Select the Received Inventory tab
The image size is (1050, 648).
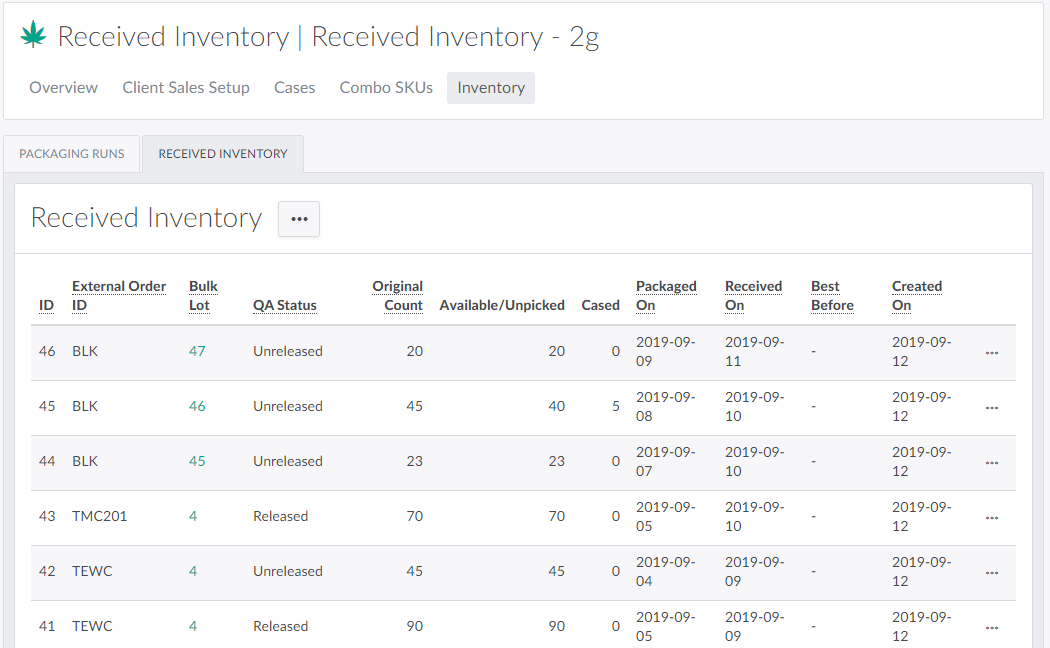(x=223, y=154)
